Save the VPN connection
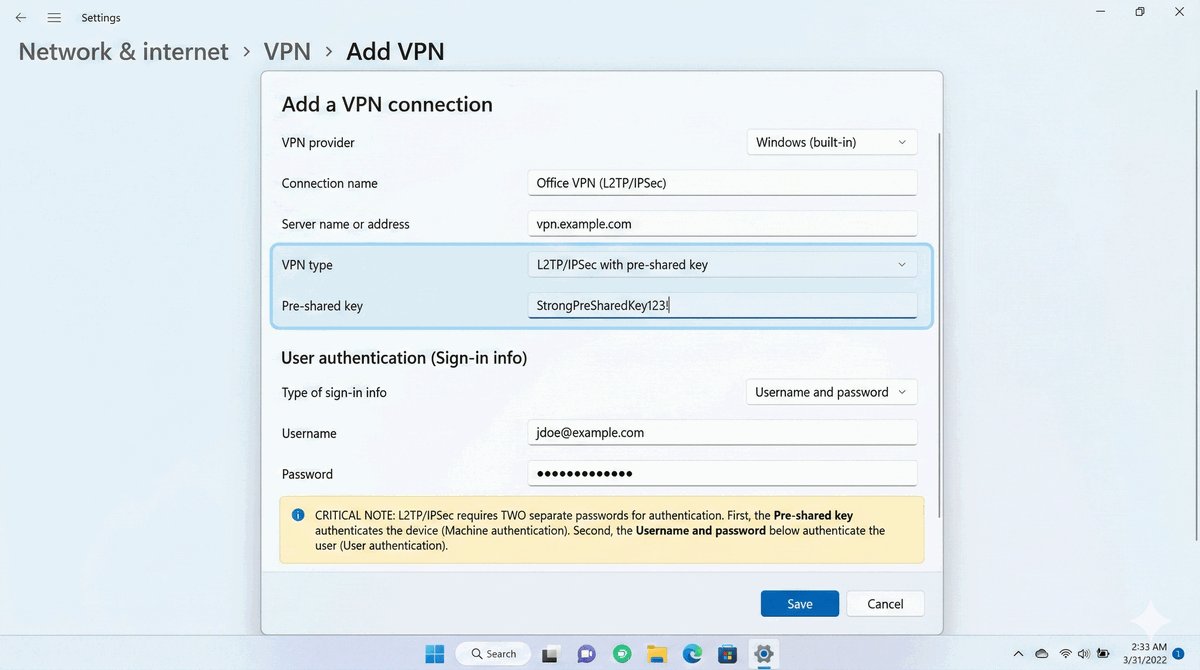 (x=799, y=604)
